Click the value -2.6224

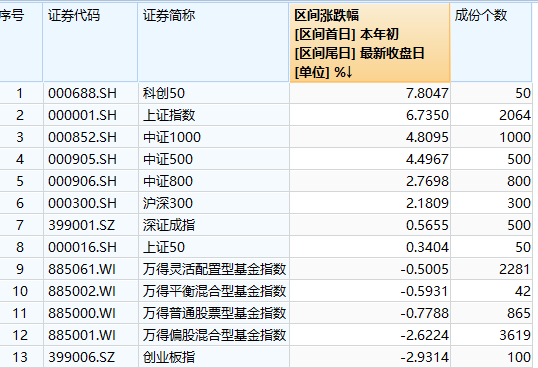(424, 335)
